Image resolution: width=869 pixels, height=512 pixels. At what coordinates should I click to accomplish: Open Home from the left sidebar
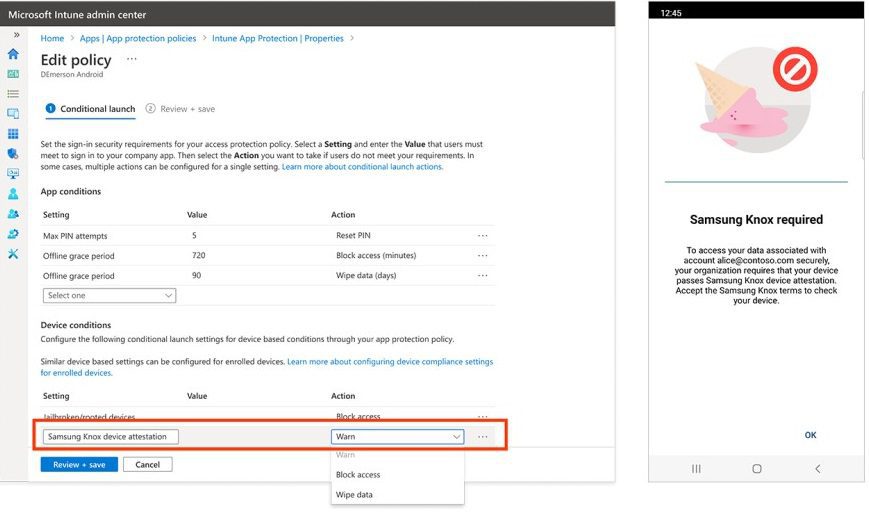point(13,54)
